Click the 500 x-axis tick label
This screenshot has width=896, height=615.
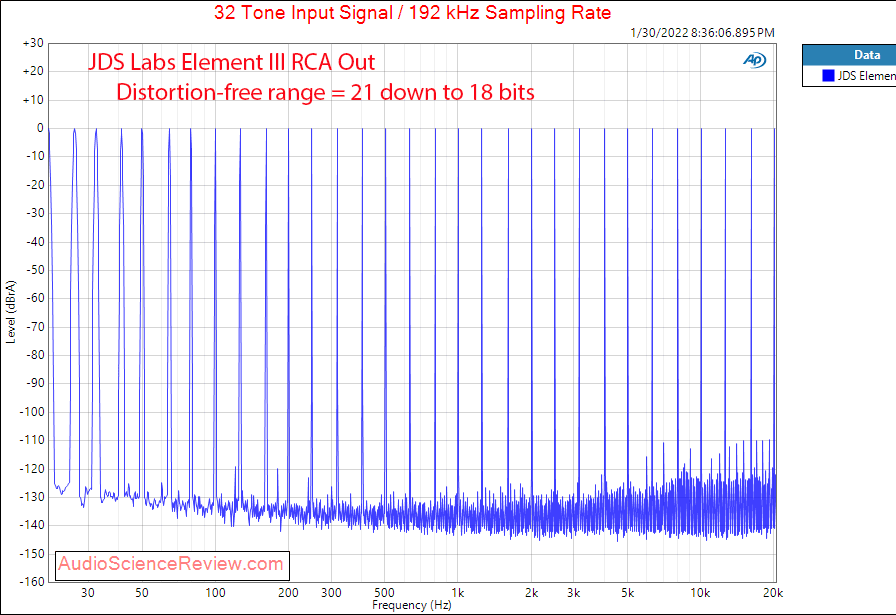coord(385,593)
